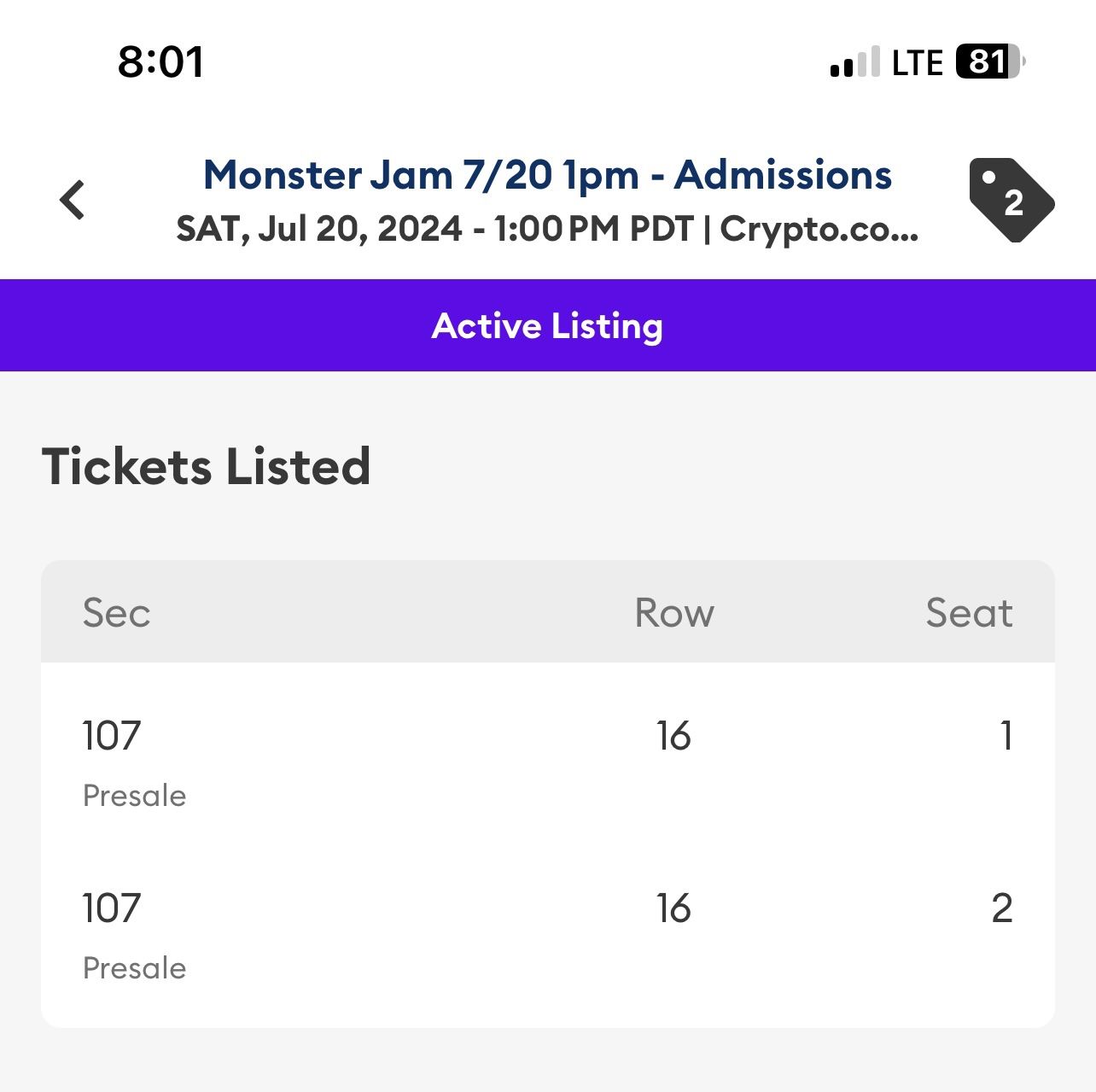Tap the battery indicator showing 81

point(986,61)
